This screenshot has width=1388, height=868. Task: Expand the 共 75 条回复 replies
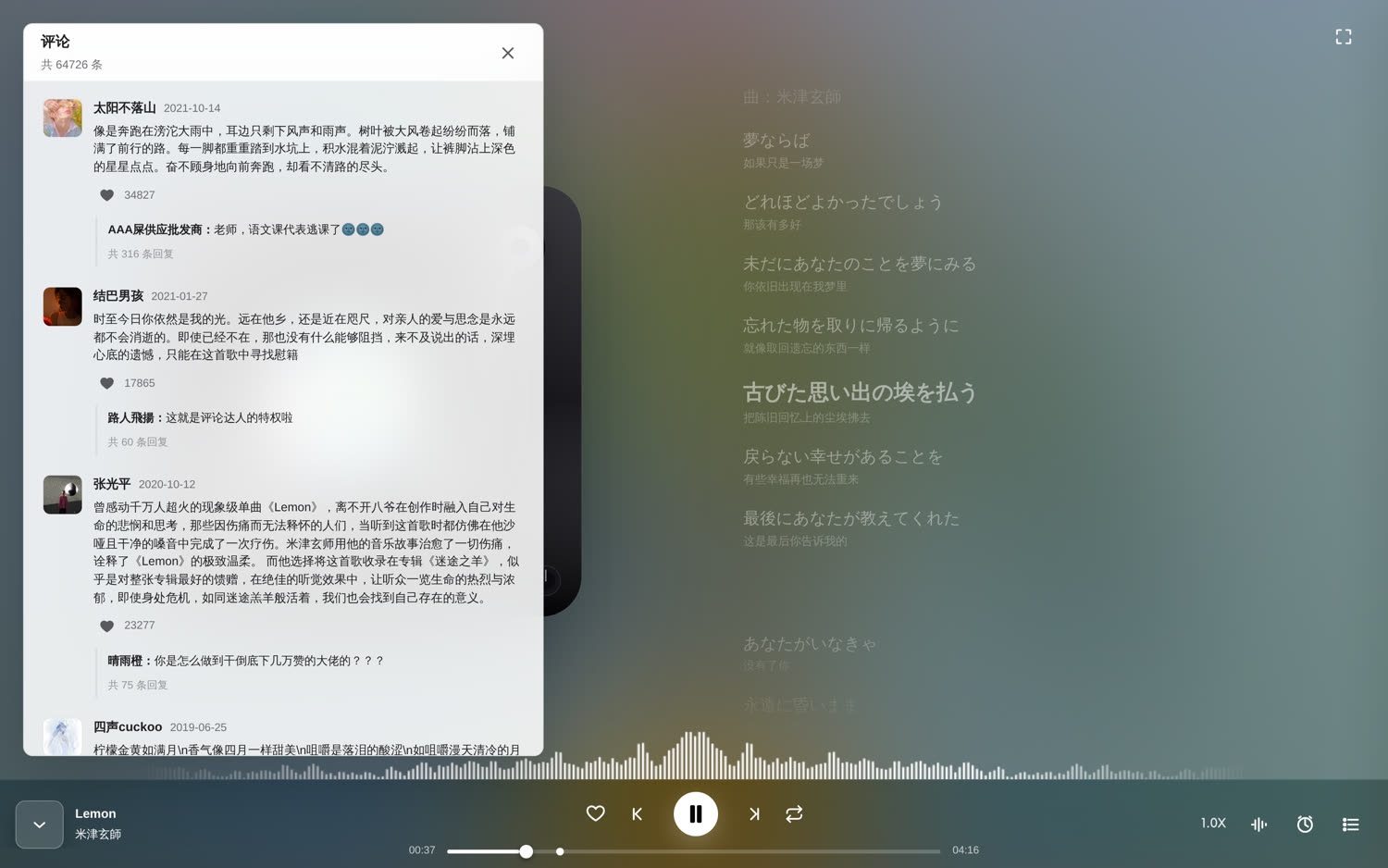(138, 686)
